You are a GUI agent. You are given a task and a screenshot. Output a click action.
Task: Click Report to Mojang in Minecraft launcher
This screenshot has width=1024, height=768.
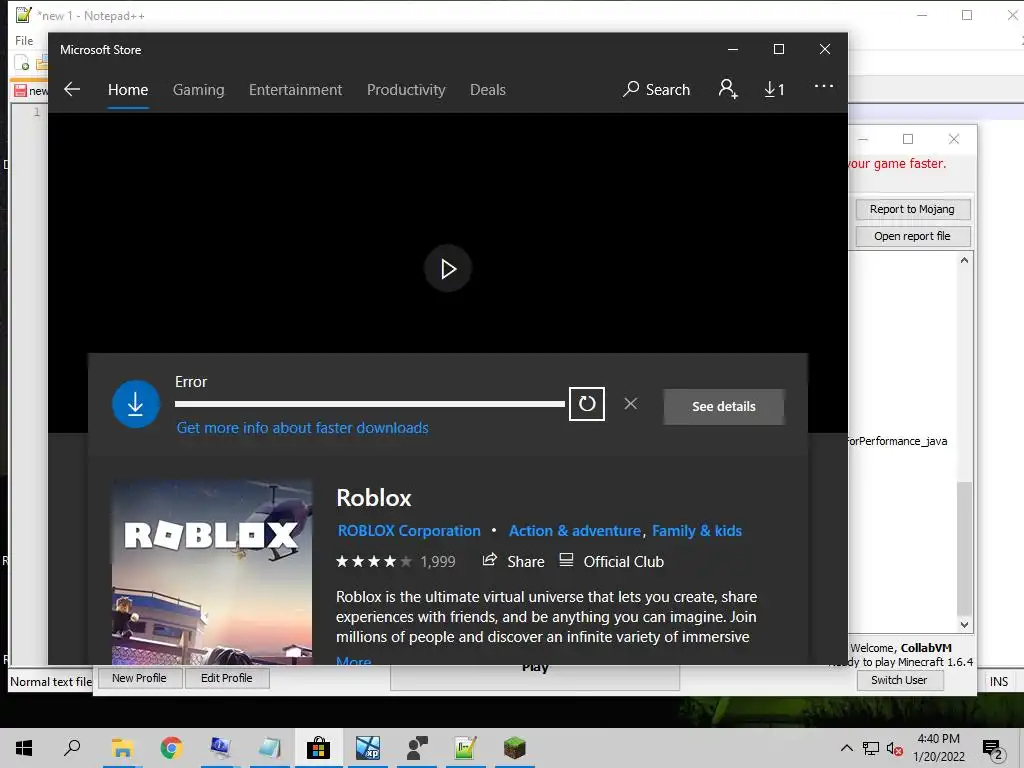click(912, 209)
